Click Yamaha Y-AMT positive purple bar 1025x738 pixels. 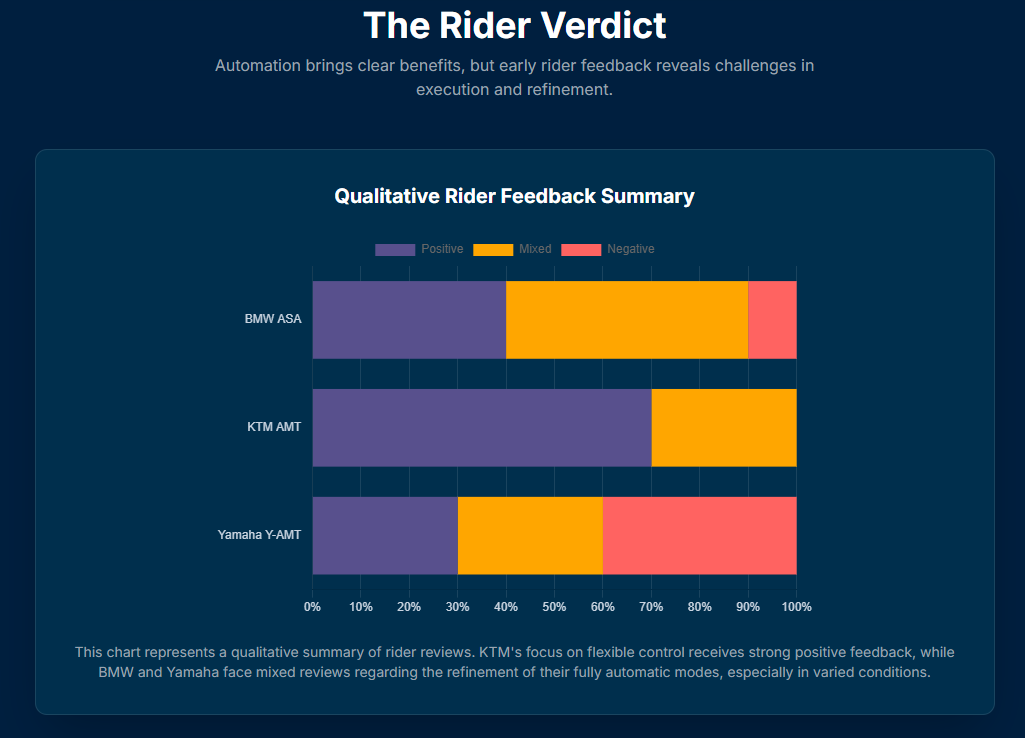[385, 535]
